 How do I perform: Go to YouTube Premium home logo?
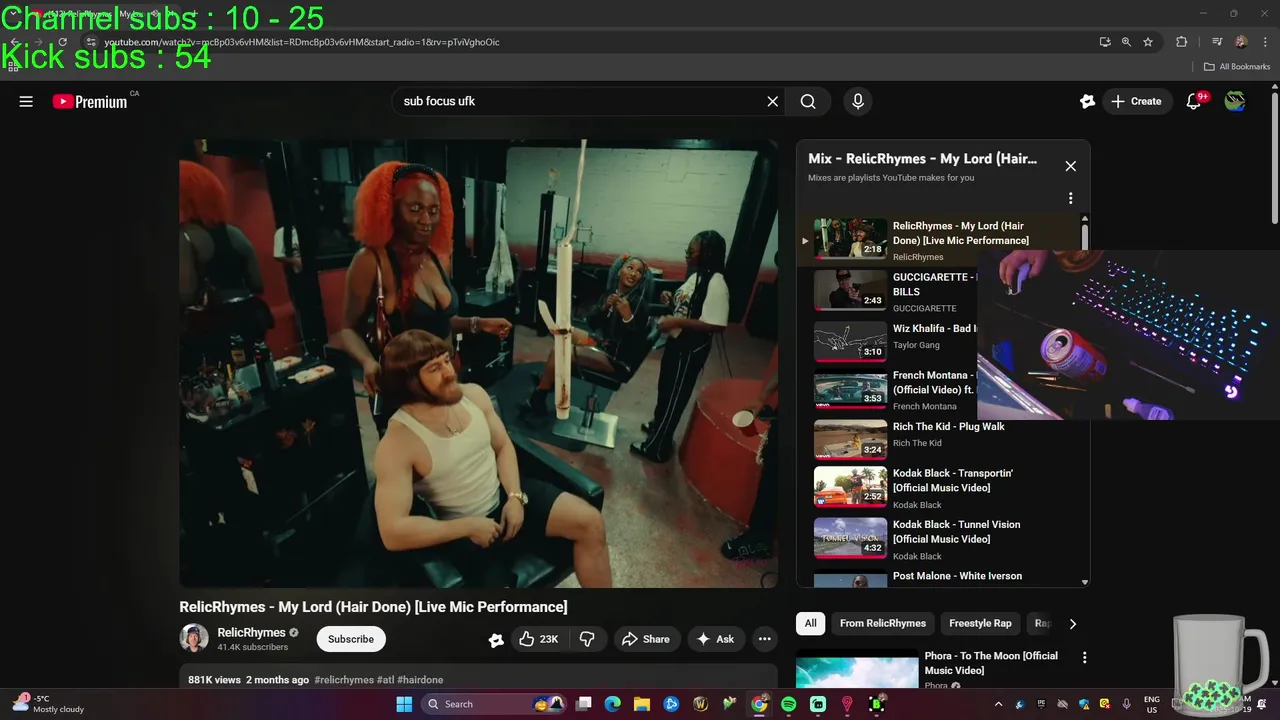click(90, 101)
